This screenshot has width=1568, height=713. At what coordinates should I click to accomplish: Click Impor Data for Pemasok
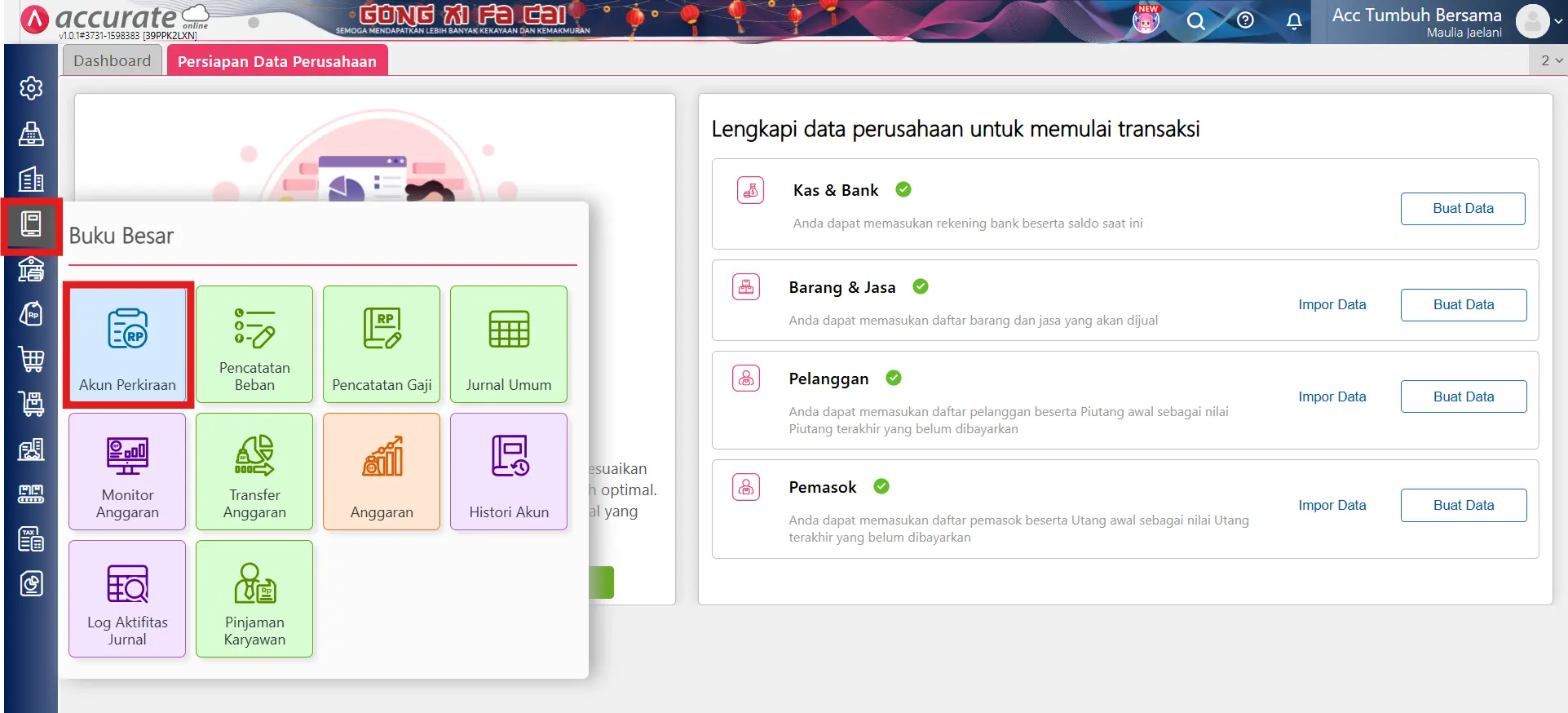point(1332,505)
